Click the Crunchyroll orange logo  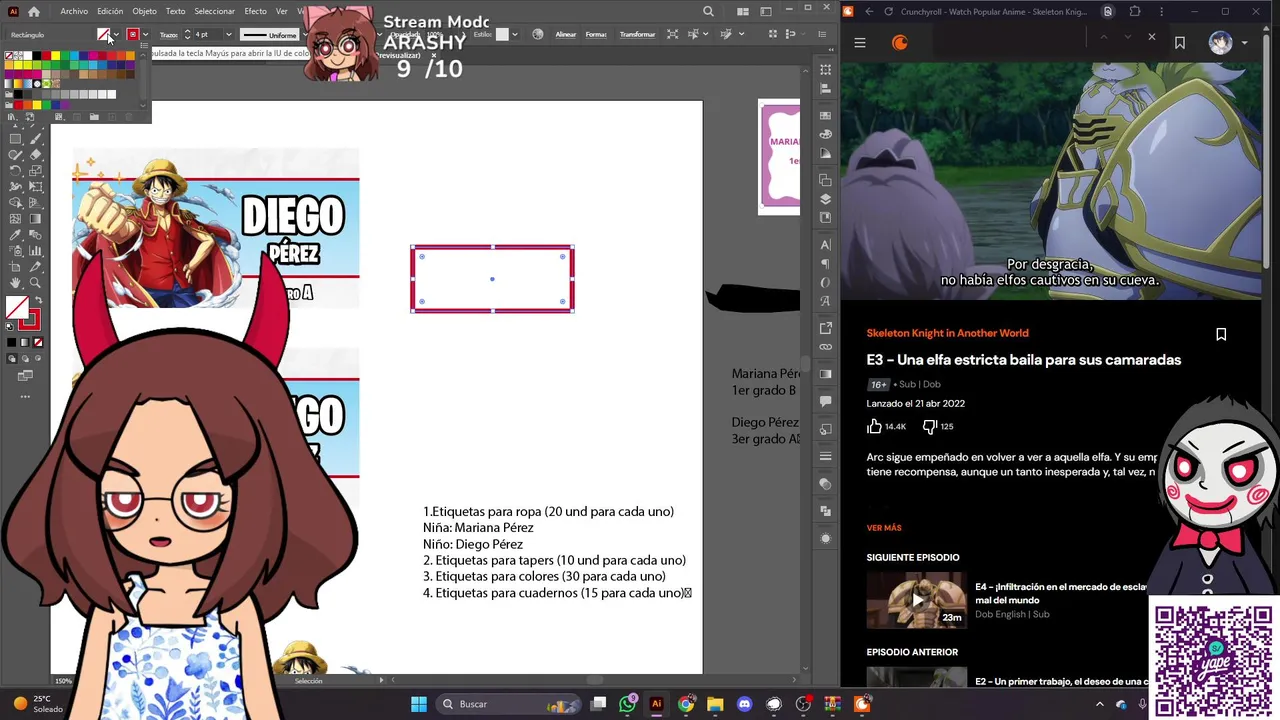[900, 43]
